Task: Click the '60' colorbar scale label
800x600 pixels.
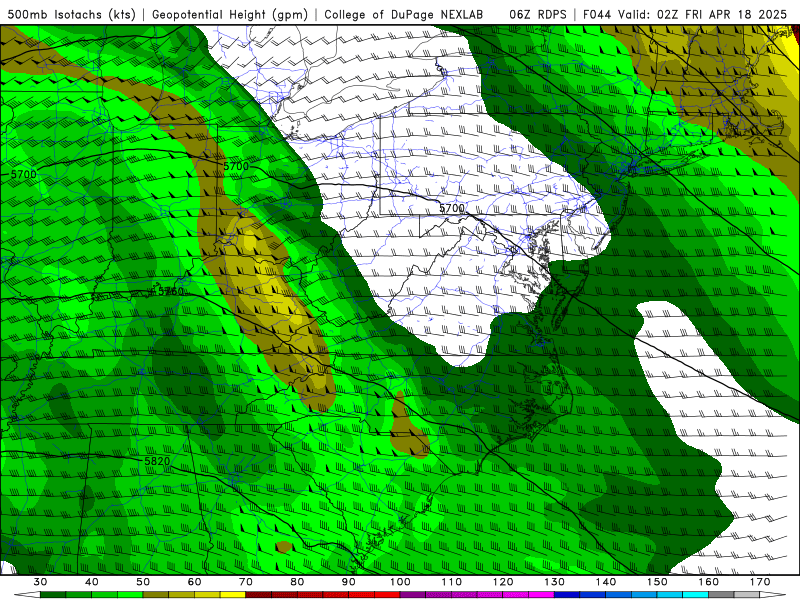Action: pos(194,582)
